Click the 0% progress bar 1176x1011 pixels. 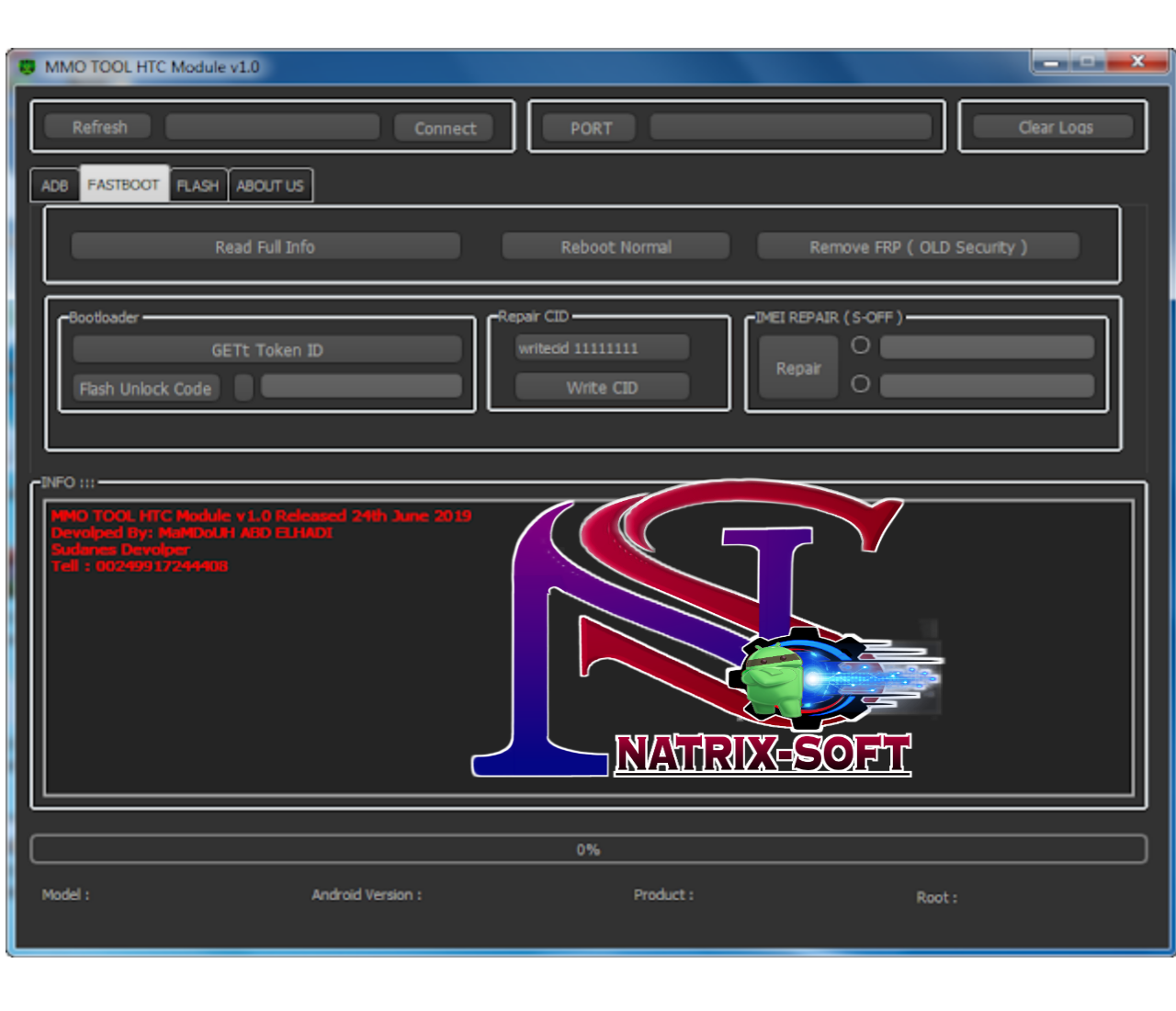tap(589, 849)
